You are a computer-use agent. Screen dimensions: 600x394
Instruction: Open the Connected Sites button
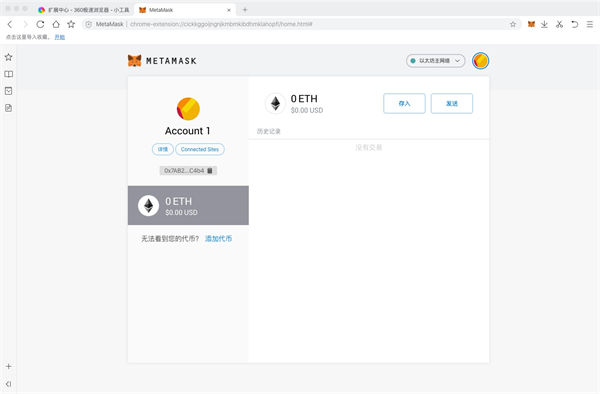pos(200,149)
